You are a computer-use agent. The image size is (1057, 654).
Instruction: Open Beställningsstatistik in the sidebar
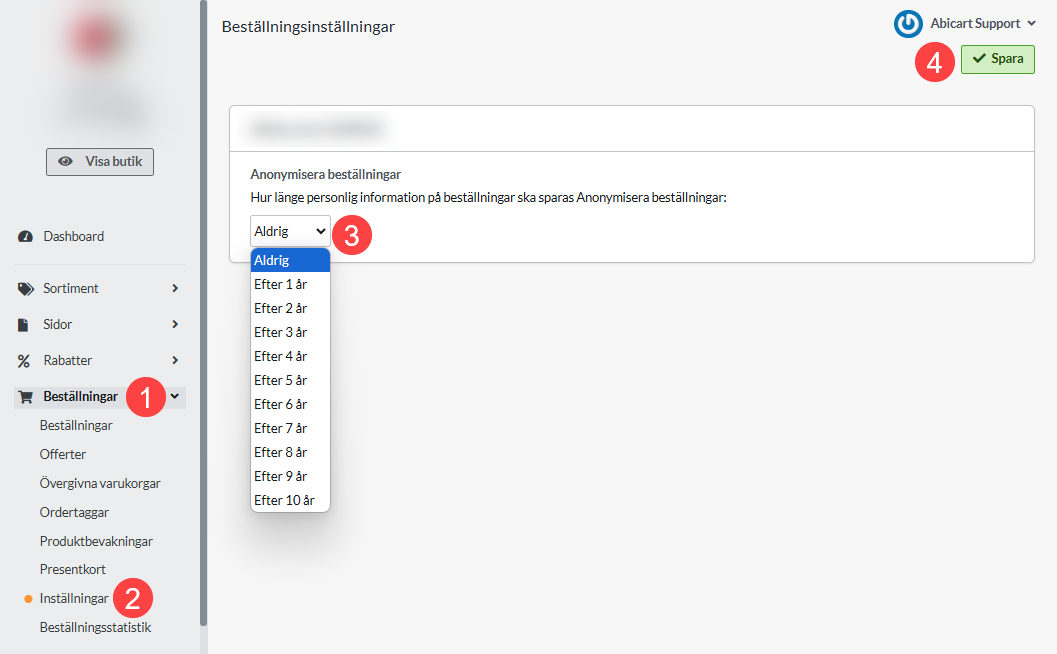[95, 628]
